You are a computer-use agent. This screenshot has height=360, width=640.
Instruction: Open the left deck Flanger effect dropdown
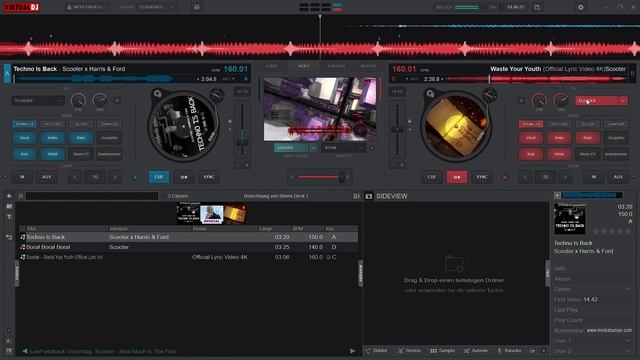38,100
